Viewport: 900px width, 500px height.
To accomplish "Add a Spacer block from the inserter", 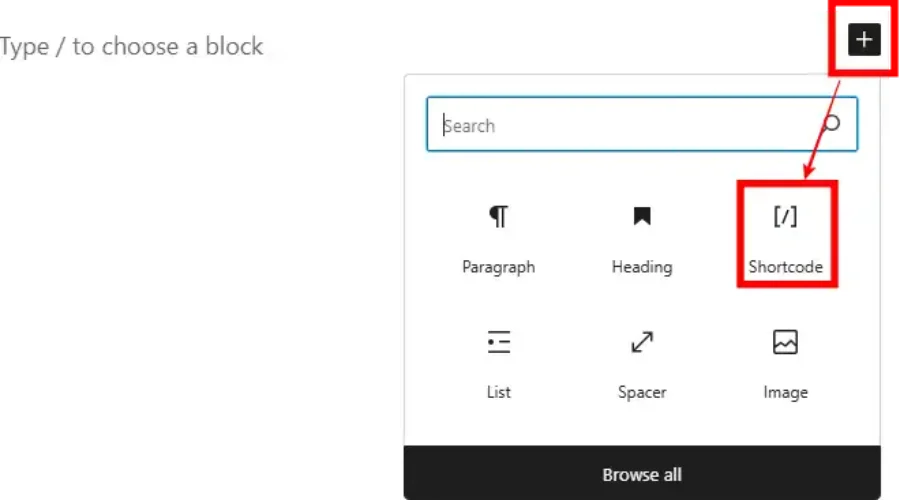I will tap(642, 362).
